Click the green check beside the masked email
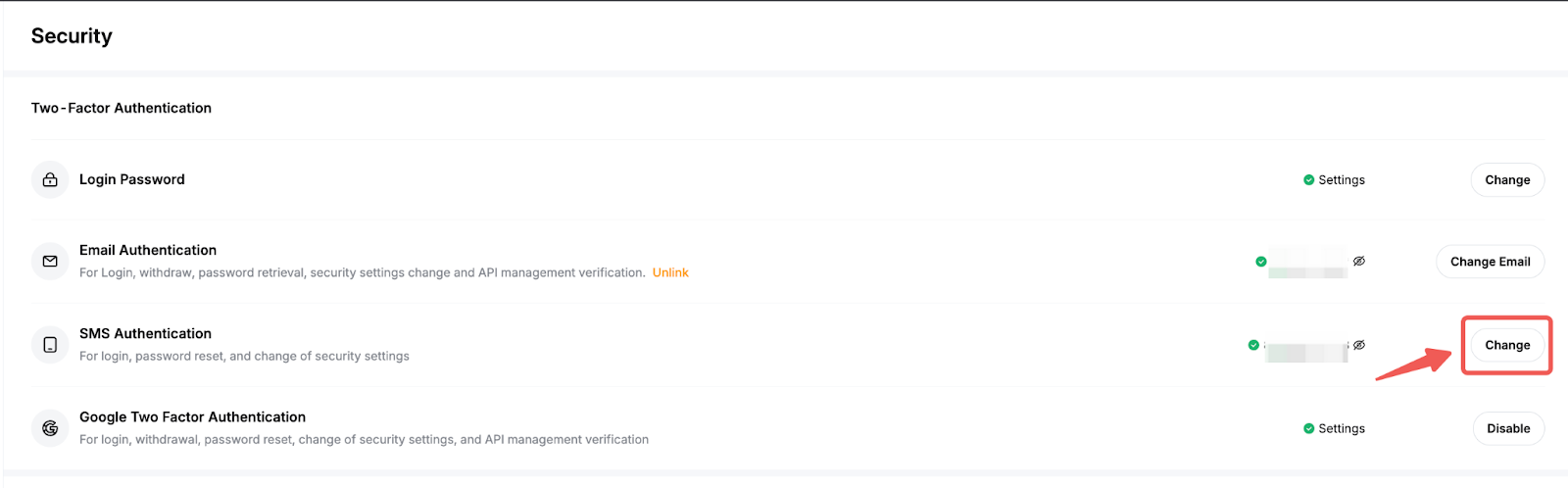1568x488 pixels. click(1261, 262)
